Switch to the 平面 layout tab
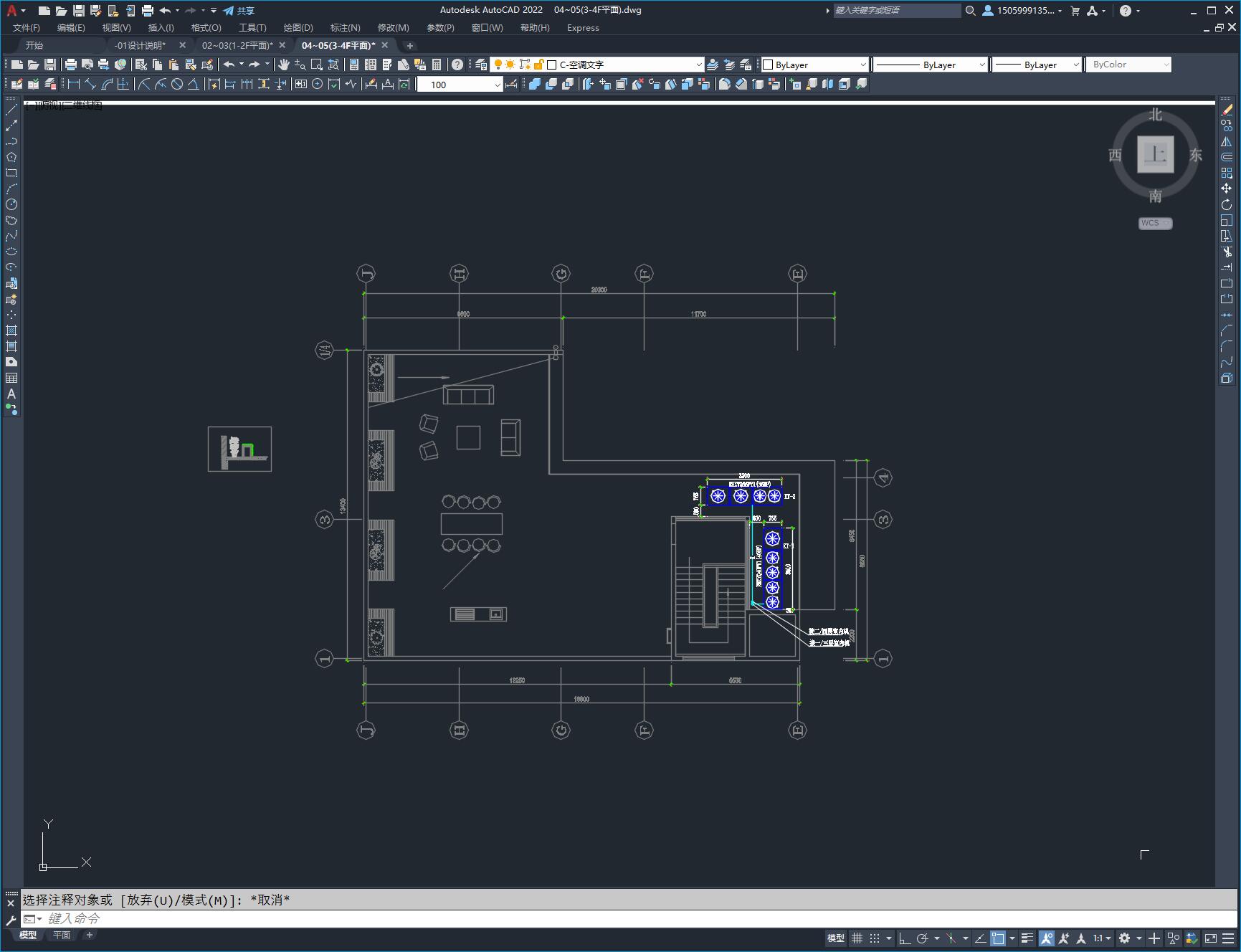Viewport: 1241px width, 952px height. (x=62, y=935)
